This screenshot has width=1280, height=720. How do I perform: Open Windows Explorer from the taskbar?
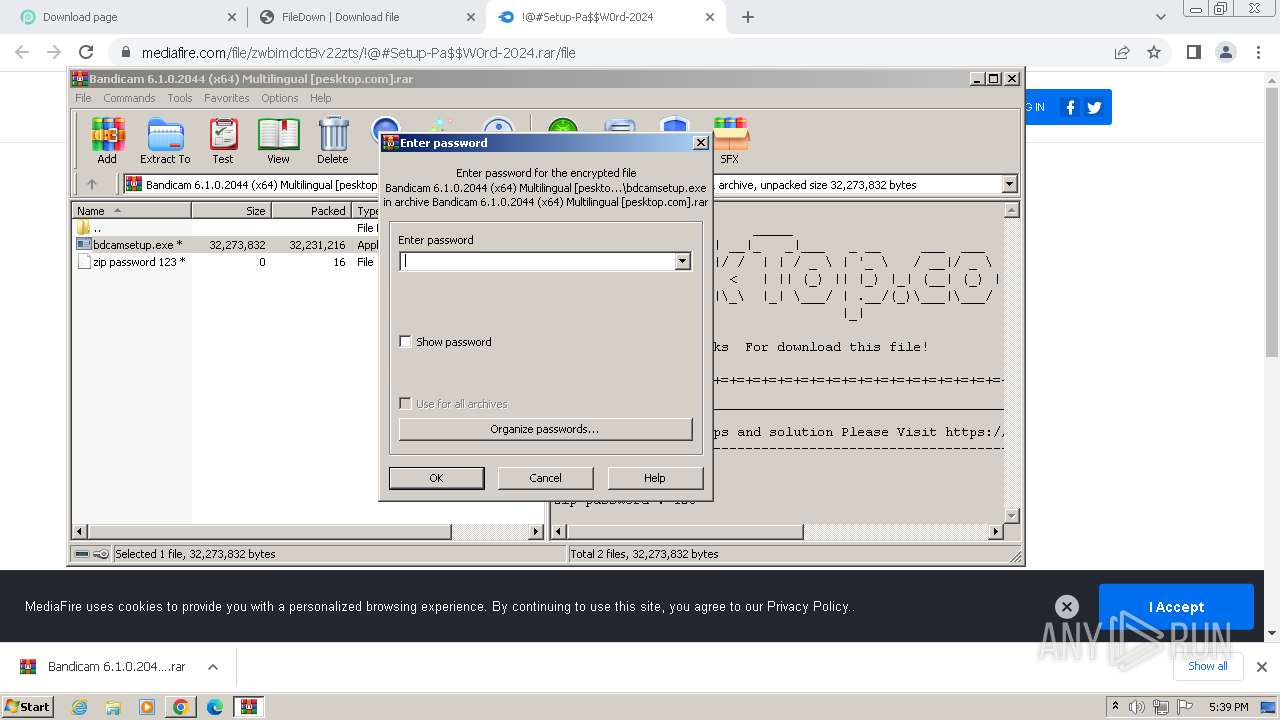click(113, 707)
